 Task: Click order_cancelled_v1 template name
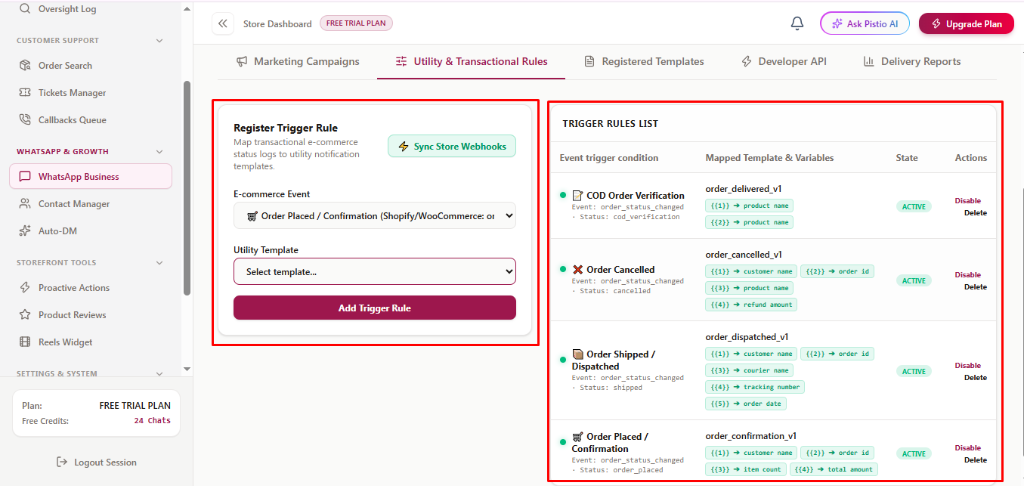[743, 254]
